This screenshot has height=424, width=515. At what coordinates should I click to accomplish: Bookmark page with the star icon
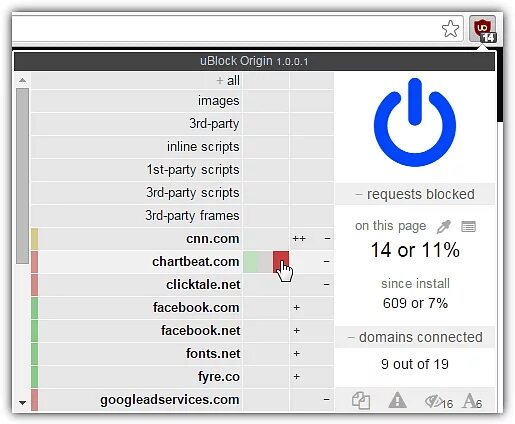(x=450, y=29)
